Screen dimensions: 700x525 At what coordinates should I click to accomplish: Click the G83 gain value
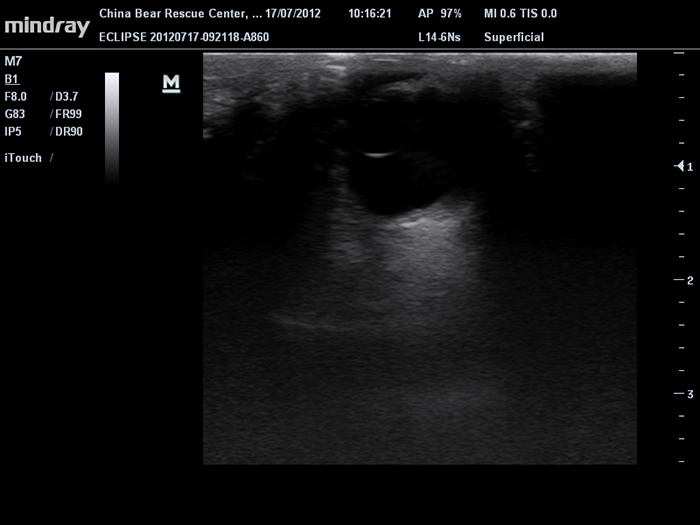[x=16, y=113]
